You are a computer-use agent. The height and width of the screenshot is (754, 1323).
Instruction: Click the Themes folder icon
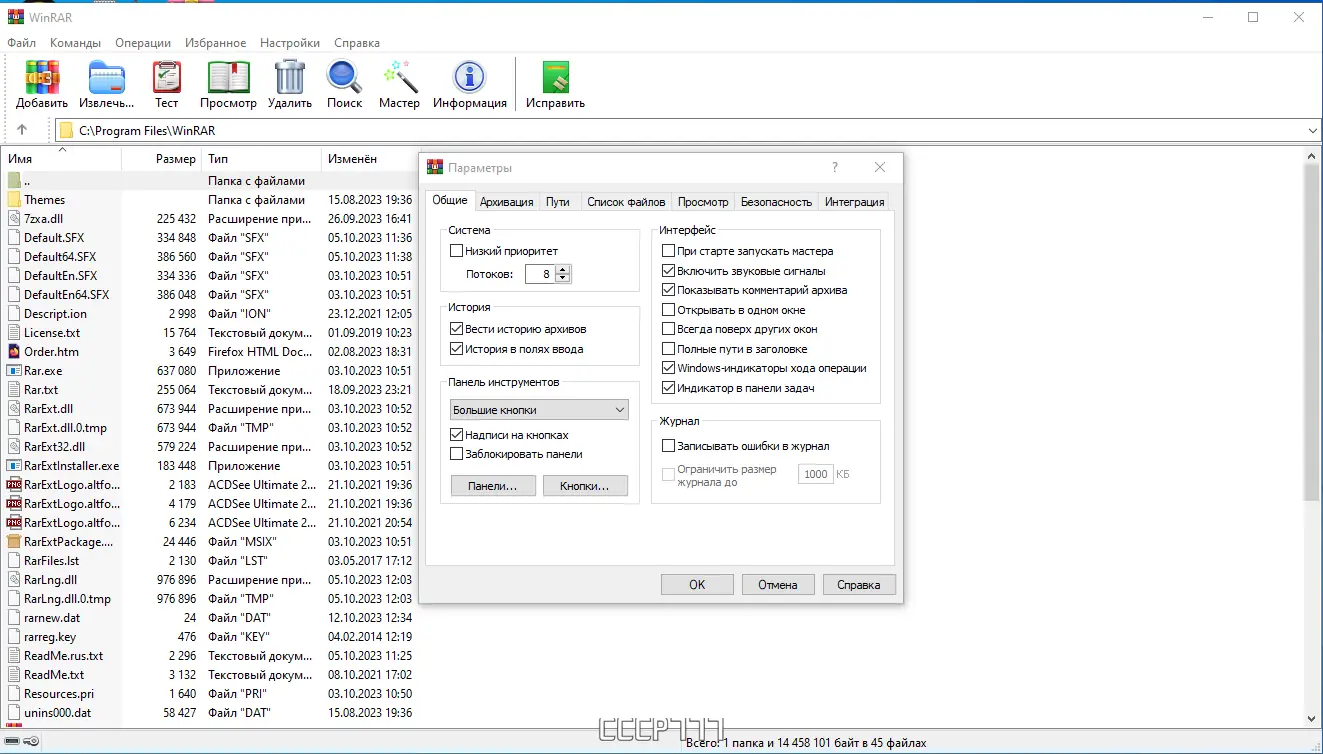click(14, 200)
